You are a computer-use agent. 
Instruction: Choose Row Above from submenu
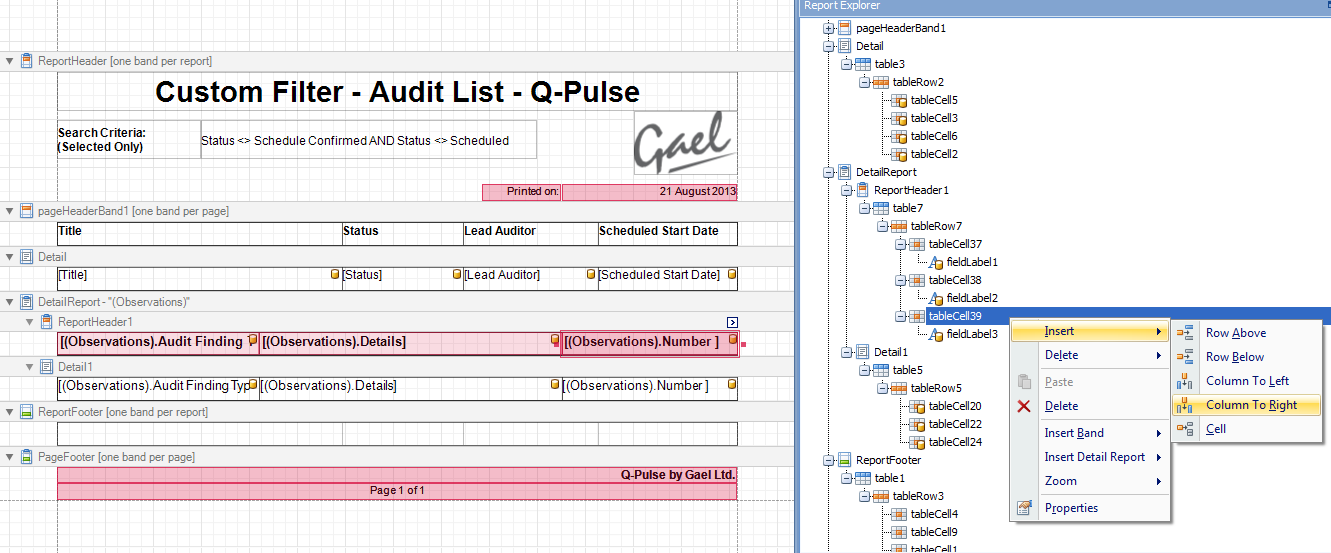pos(1246,333)
